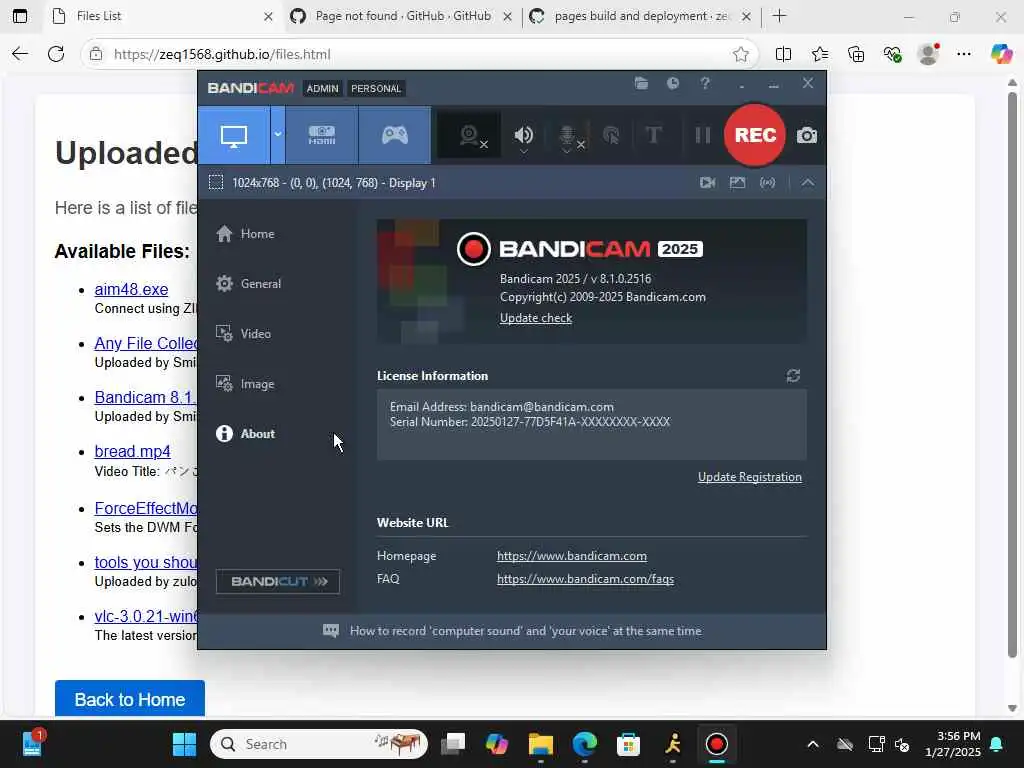Select game recording mode gamepad icon
This screenshot has height=768, width=1024.
[x=394, y=135]
